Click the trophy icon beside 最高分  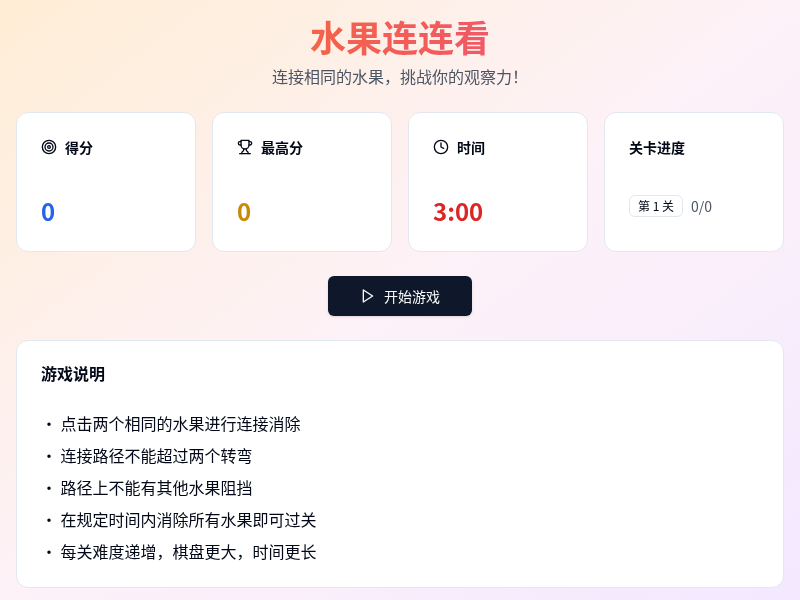pyautogui.click(x=245, y=147)
